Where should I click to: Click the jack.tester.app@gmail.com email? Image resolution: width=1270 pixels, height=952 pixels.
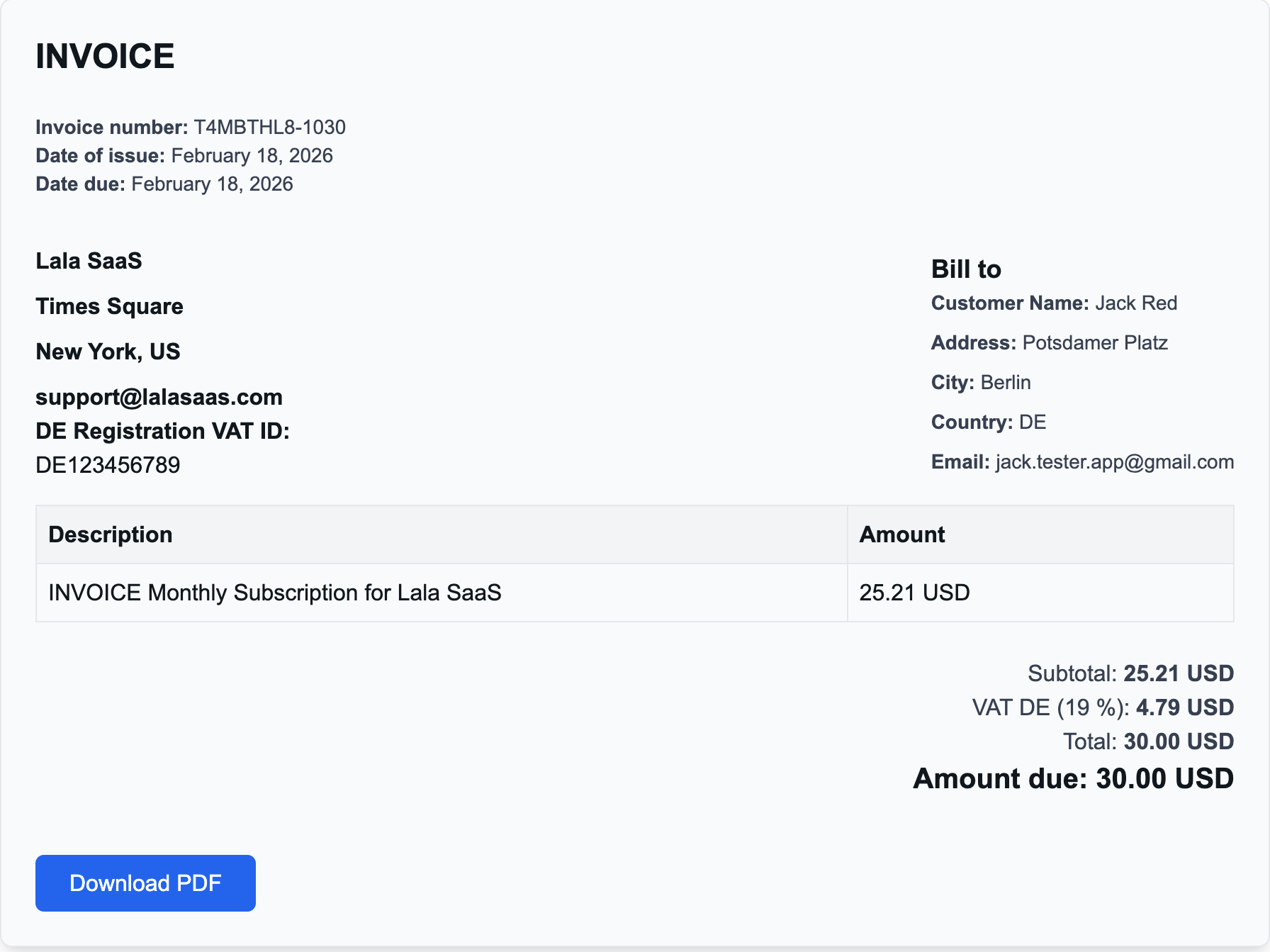(1114, 462)
